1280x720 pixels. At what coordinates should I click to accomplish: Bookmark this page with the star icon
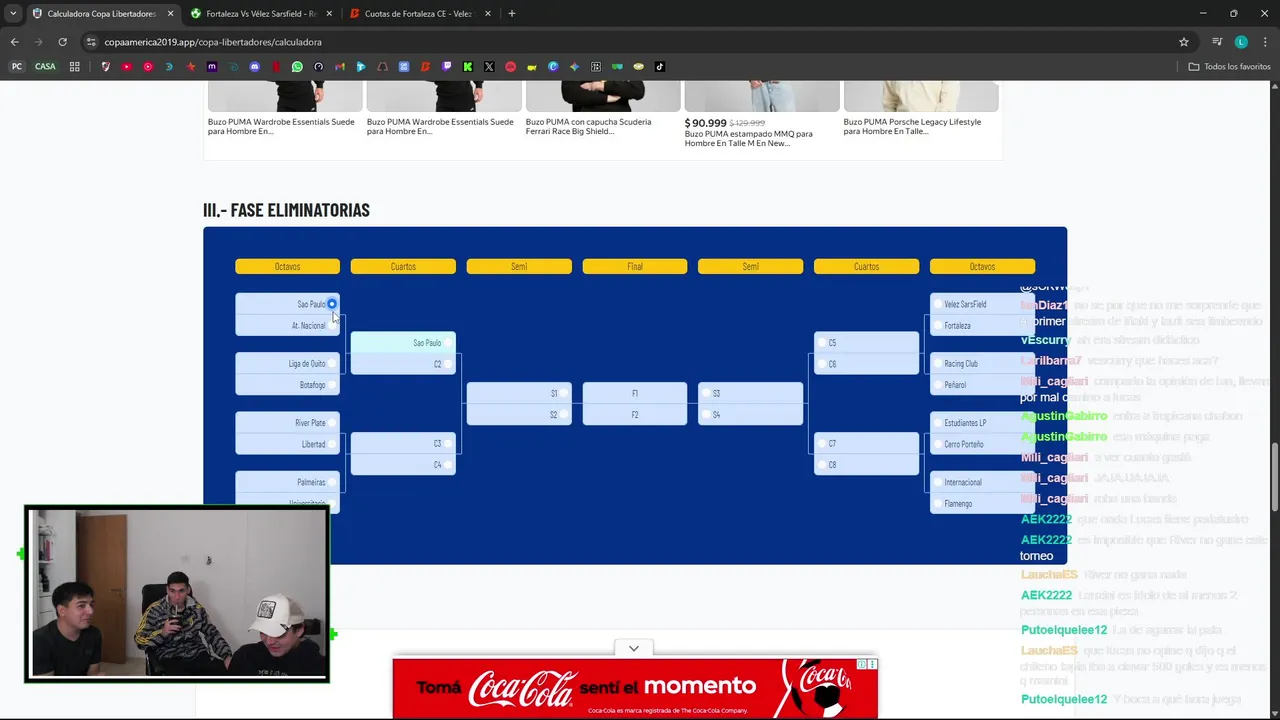point(1184,42)
